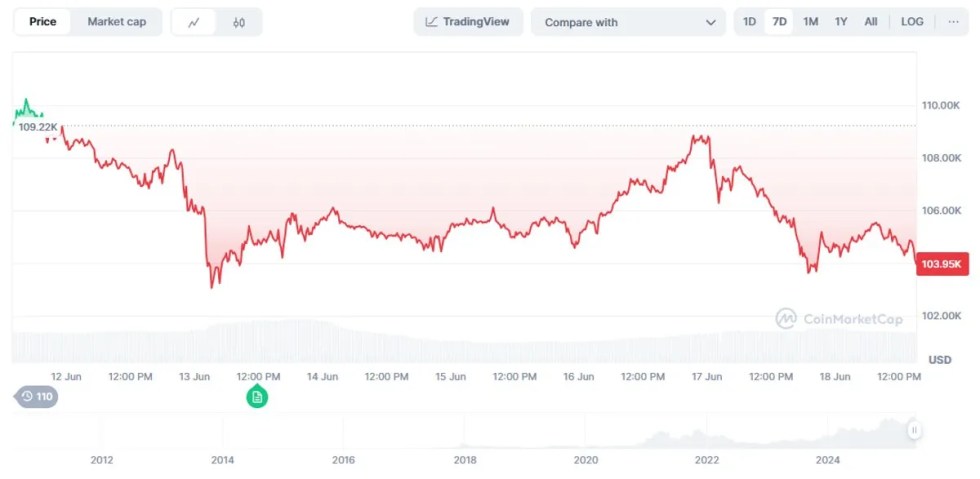Select the Market cap tab
Screen dimensions: 980x479
116,22
